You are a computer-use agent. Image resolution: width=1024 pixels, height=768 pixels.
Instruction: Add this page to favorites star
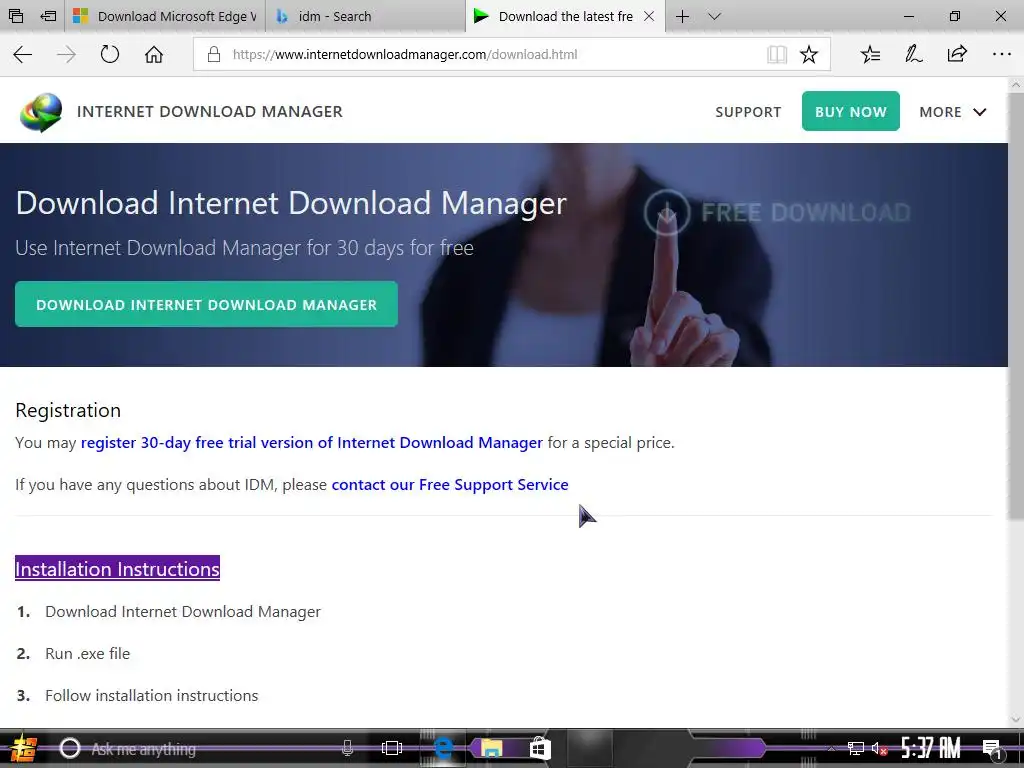click(808, 54)
